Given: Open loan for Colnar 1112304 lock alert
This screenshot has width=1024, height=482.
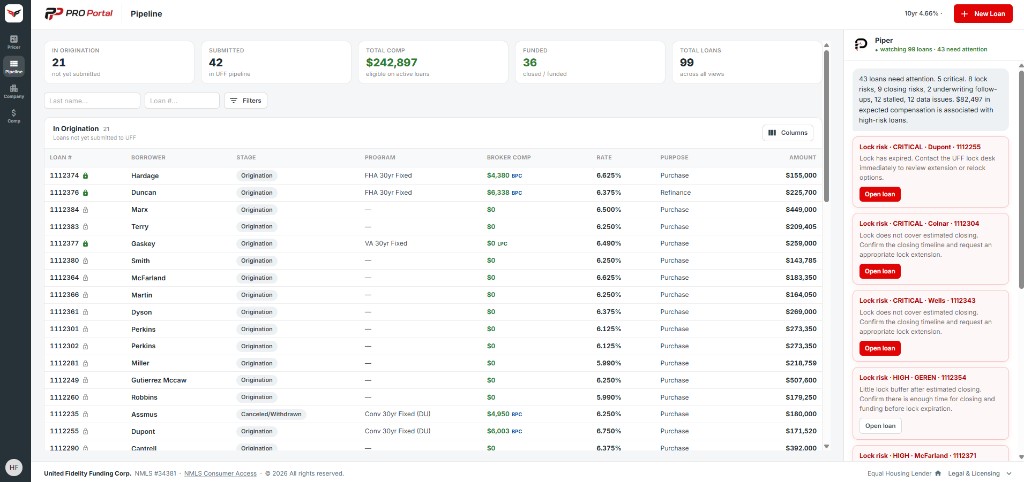Looking at the screenshot, I should [880, 271].
